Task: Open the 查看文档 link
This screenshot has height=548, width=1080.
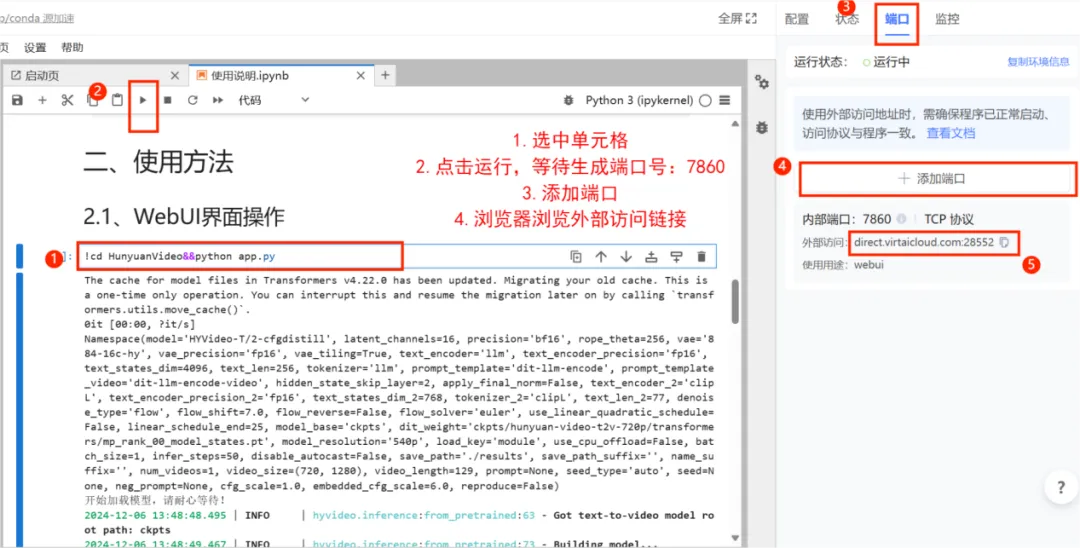Action: tap(951, 134)
